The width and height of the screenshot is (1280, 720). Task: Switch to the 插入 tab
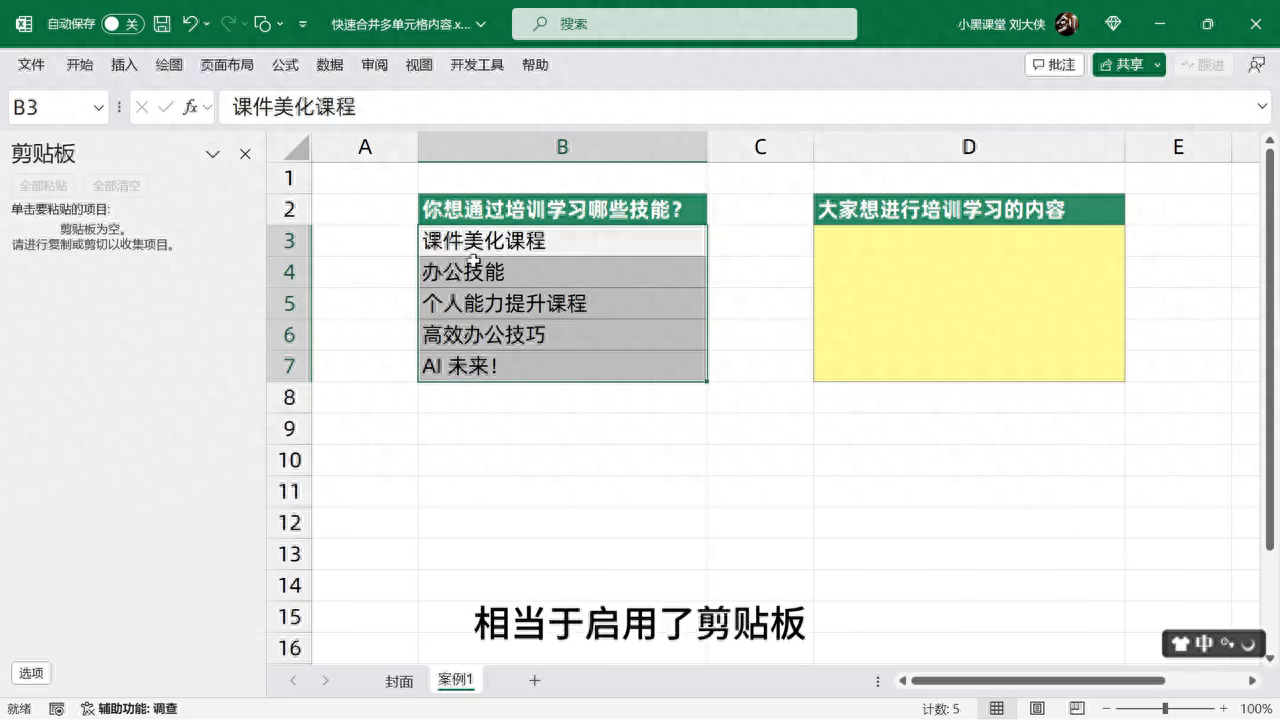click(x=125, y=65)
